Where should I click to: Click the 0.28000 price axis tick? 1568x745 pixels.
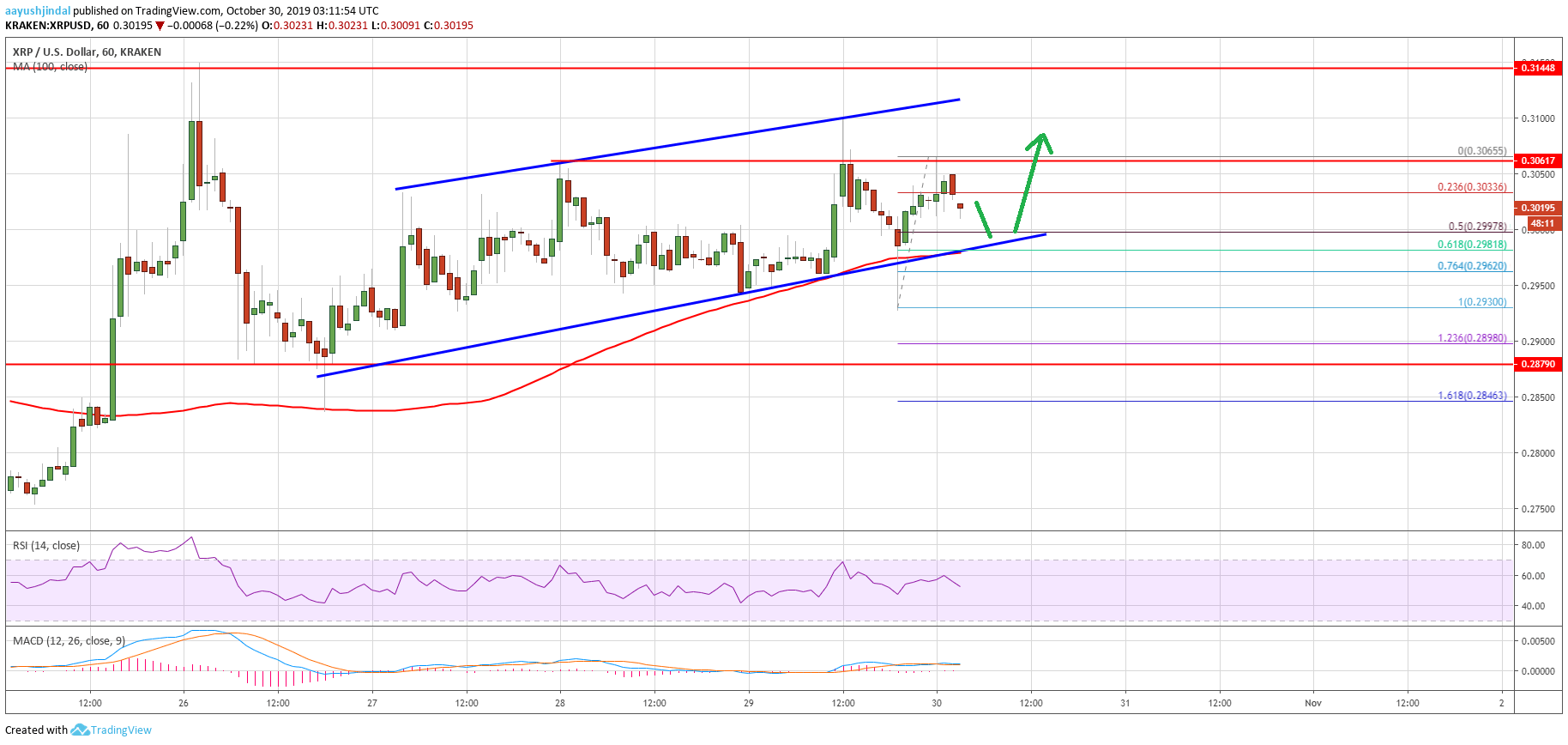1538,453
